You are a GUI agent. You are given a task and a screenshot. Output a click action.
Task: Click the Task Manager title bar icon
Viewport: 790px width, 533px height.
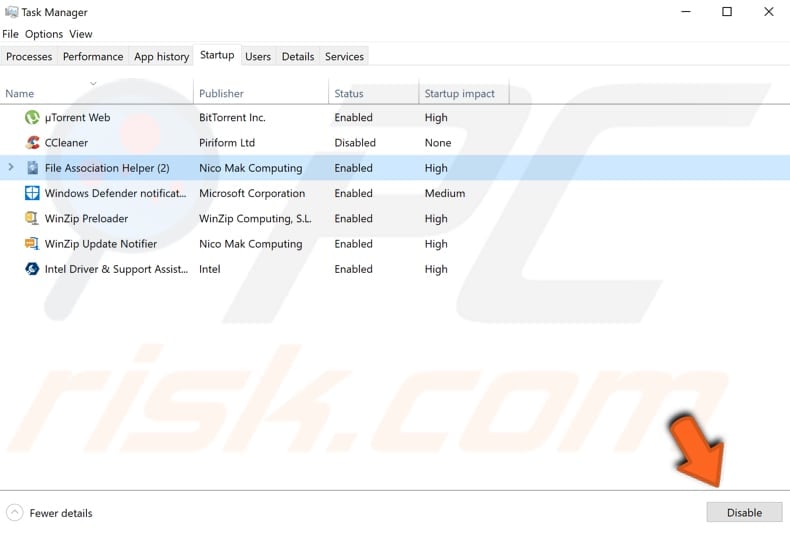(11, 12)
